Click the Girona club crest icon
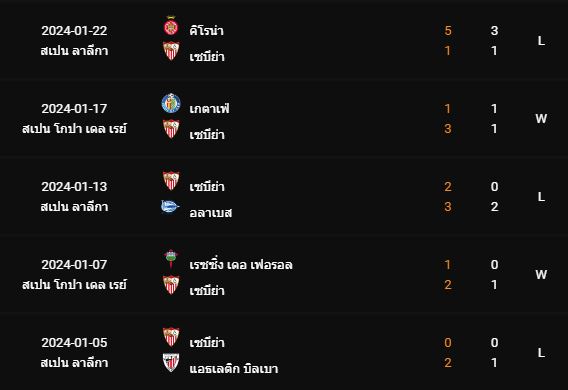 (x=171, y=26)
